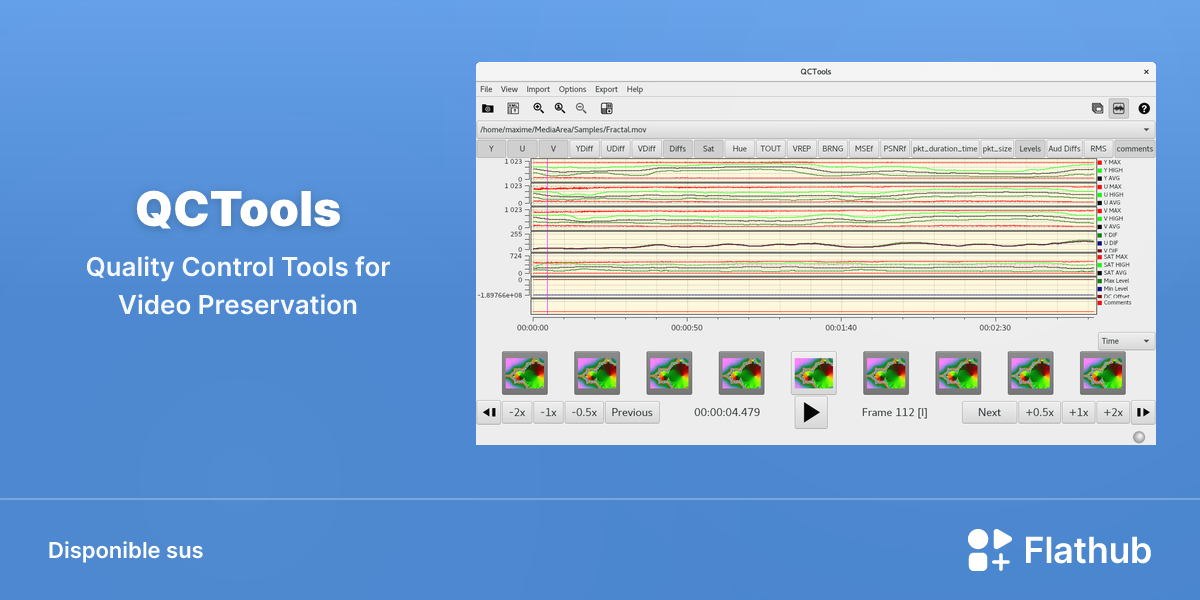Open the File menu

pos(486,89)
